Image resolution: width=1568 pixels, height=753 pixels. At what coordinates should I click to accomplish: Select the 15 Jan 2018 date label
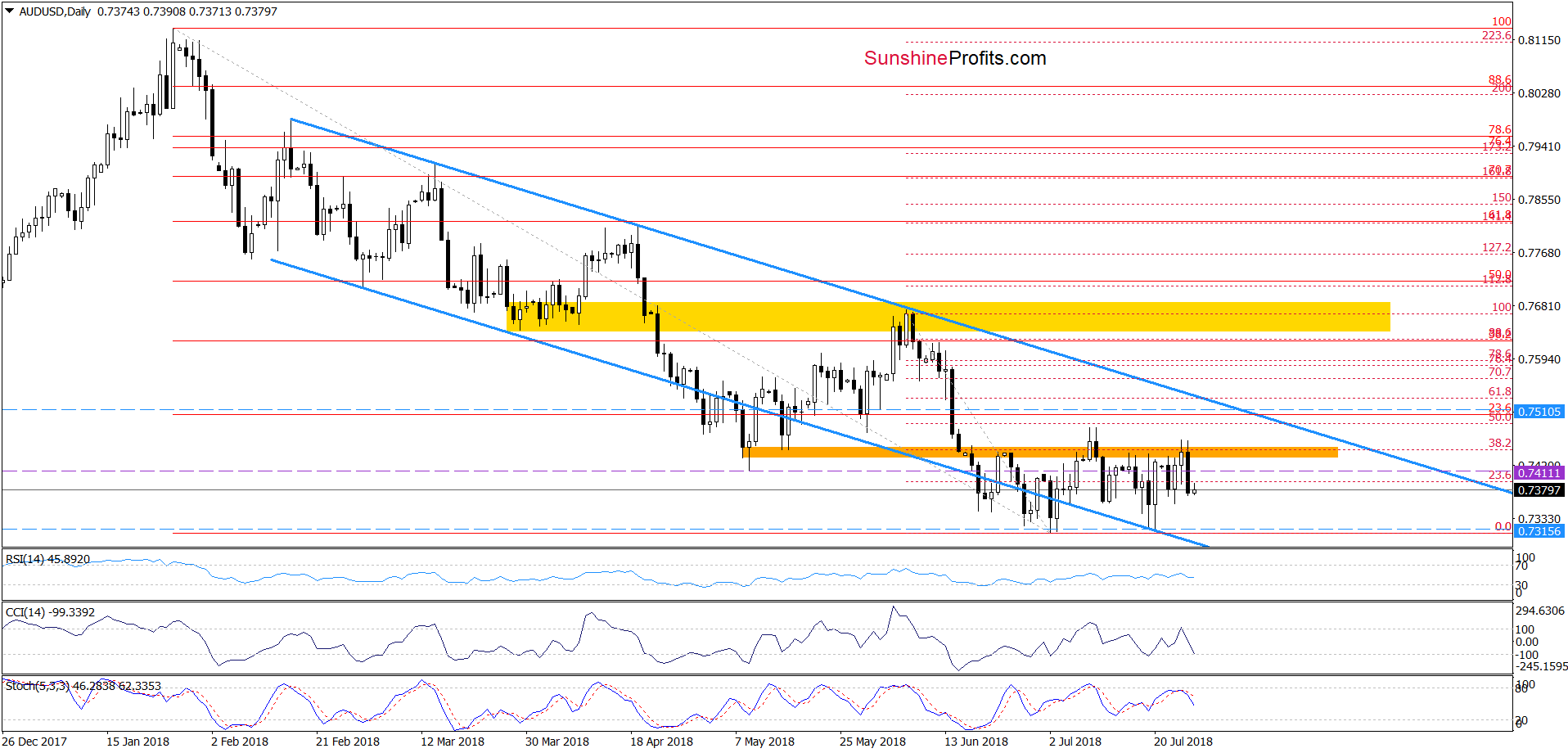click(137, 742)
